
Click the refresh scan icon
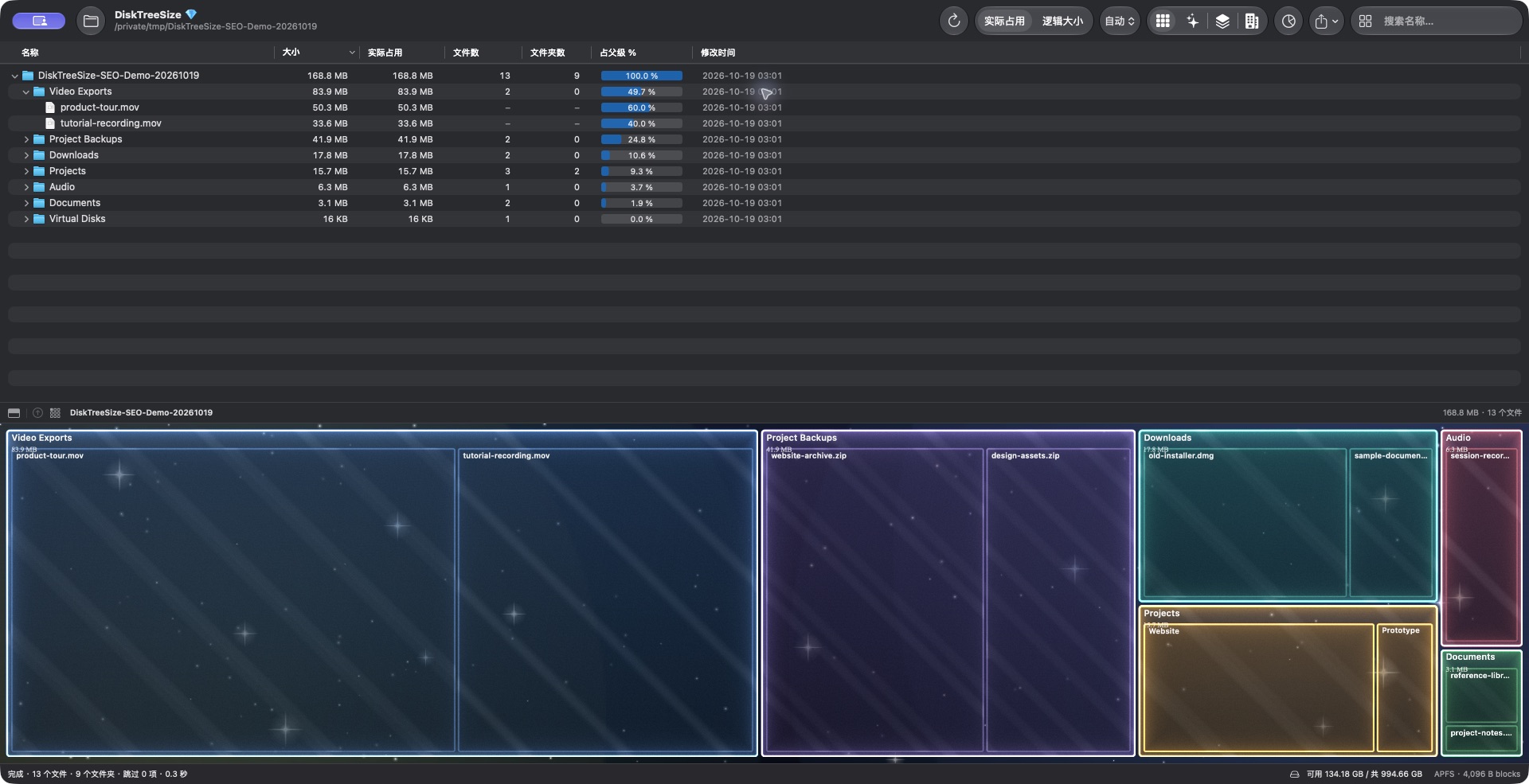coord(953,21)
